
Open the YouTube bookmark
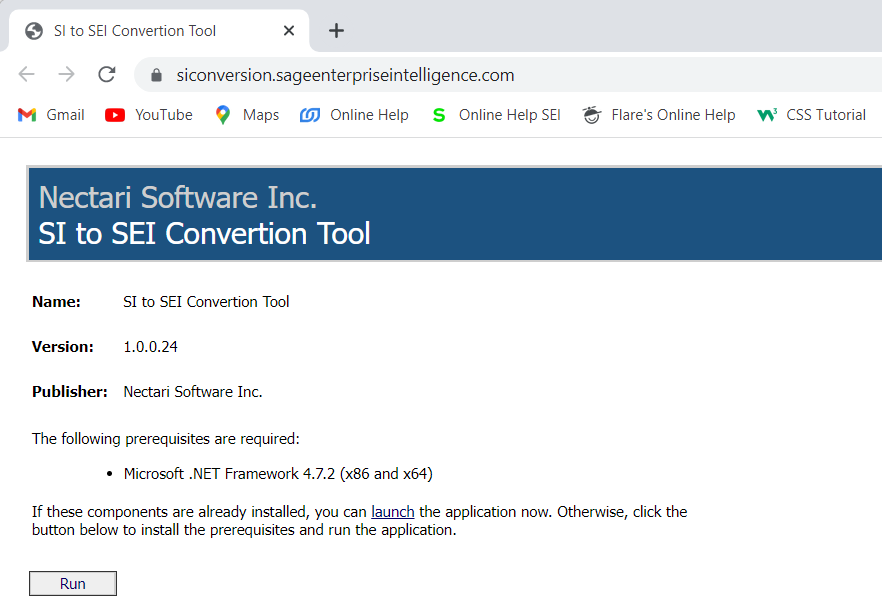tap(148, 114)
